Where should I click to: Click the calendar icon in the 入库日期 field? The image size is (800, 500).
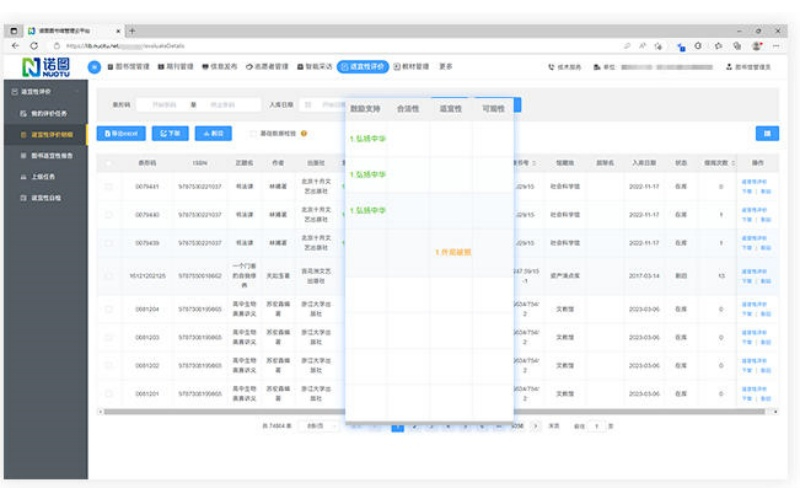(x=308, y=105)
